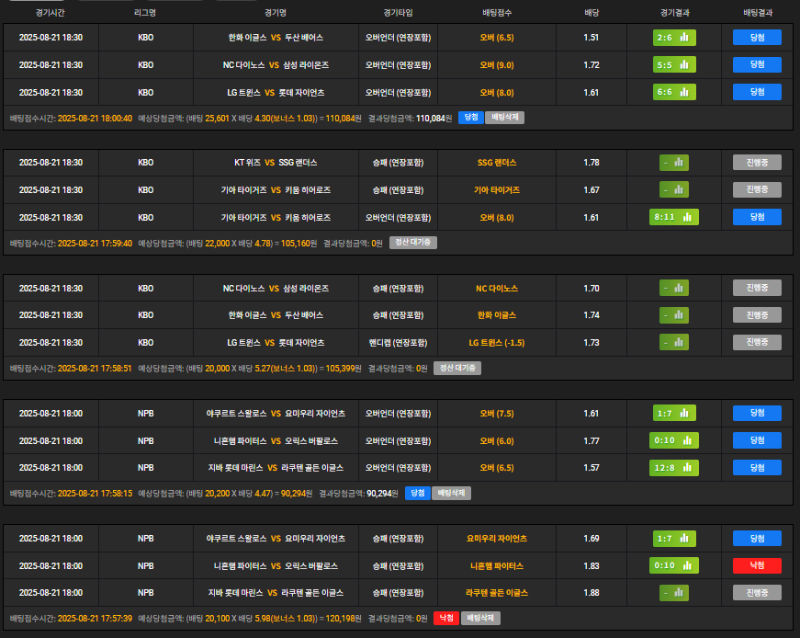Delete the bet with 90,294원 payout via 배팅삭제

[452, 493]
